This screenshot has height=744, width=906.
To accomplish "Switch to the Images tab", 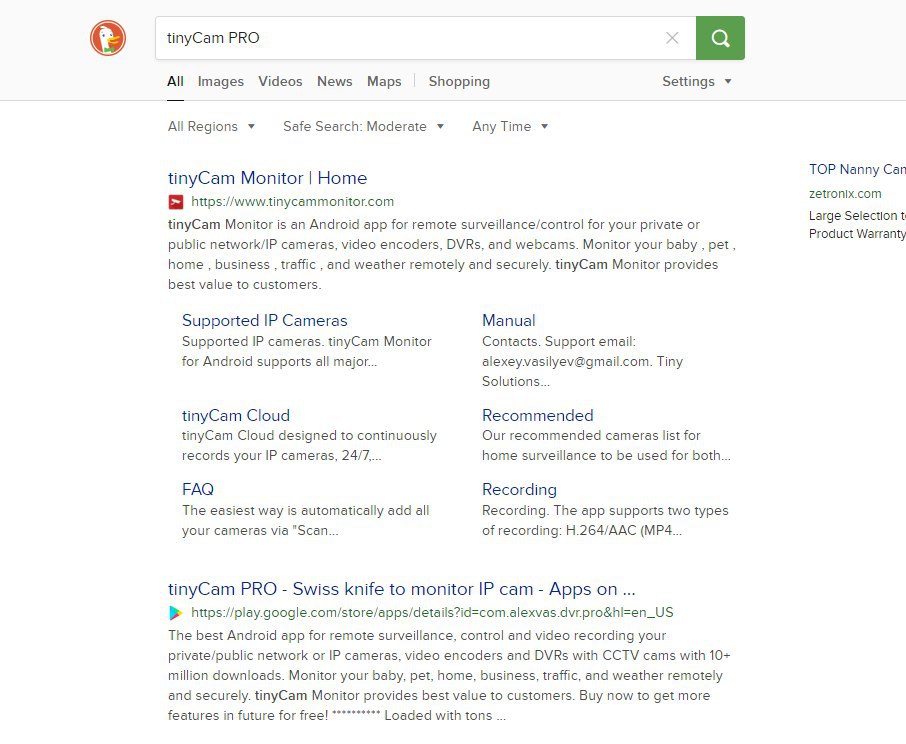I will [x=221, y=81].
